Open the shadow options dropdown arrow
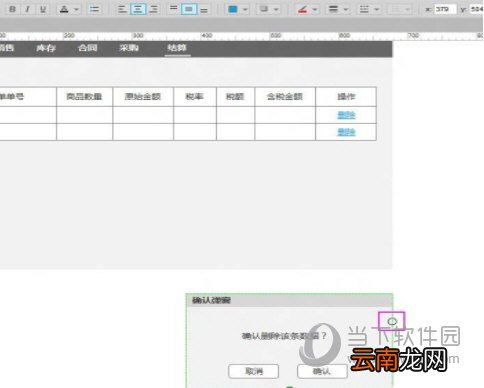The height and width of the screenshot is (388, 484). coord(276,9)
